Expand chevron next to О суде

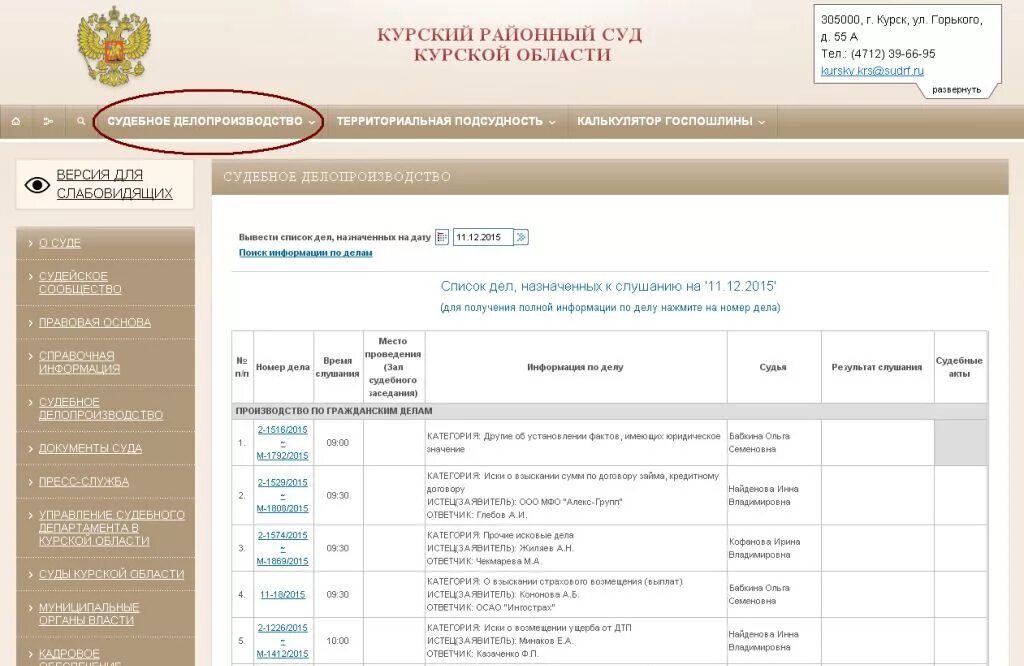pyautogui.click(x=30, y=243)
